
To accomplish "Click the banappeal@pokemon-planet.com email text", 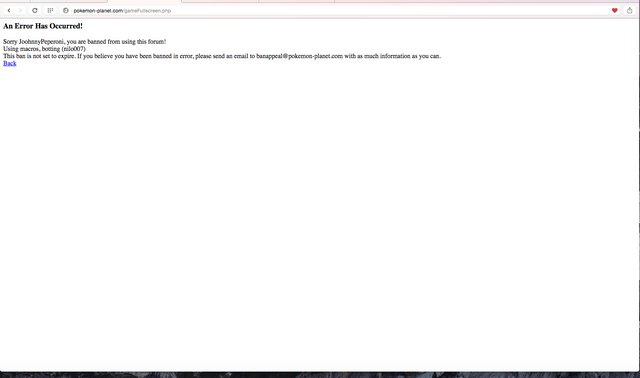I will tap(300, 56).
